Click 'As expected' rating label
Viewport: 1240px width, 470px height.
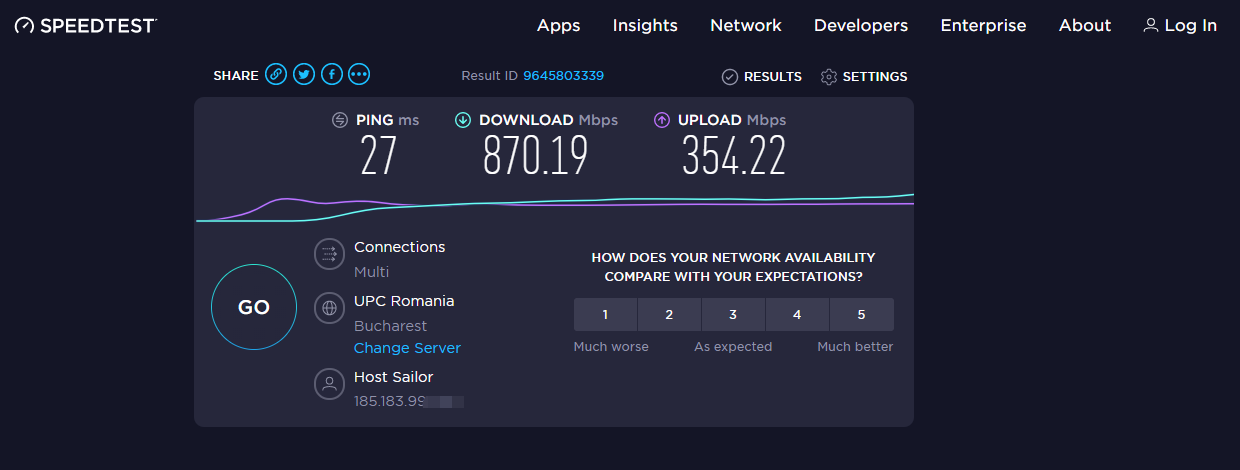click(x=733, y=347)
